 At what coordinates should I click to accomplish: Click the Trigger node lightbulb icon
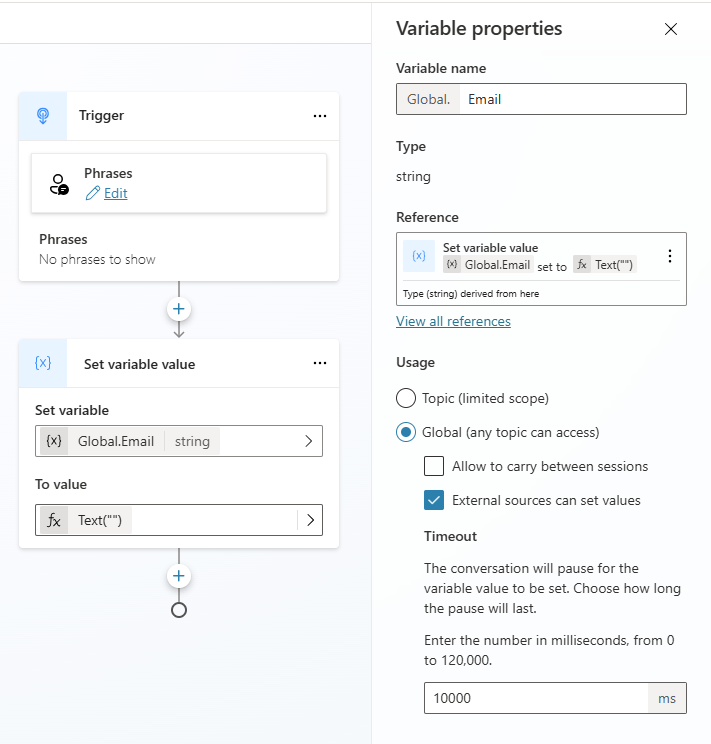[x=43, y=116]
